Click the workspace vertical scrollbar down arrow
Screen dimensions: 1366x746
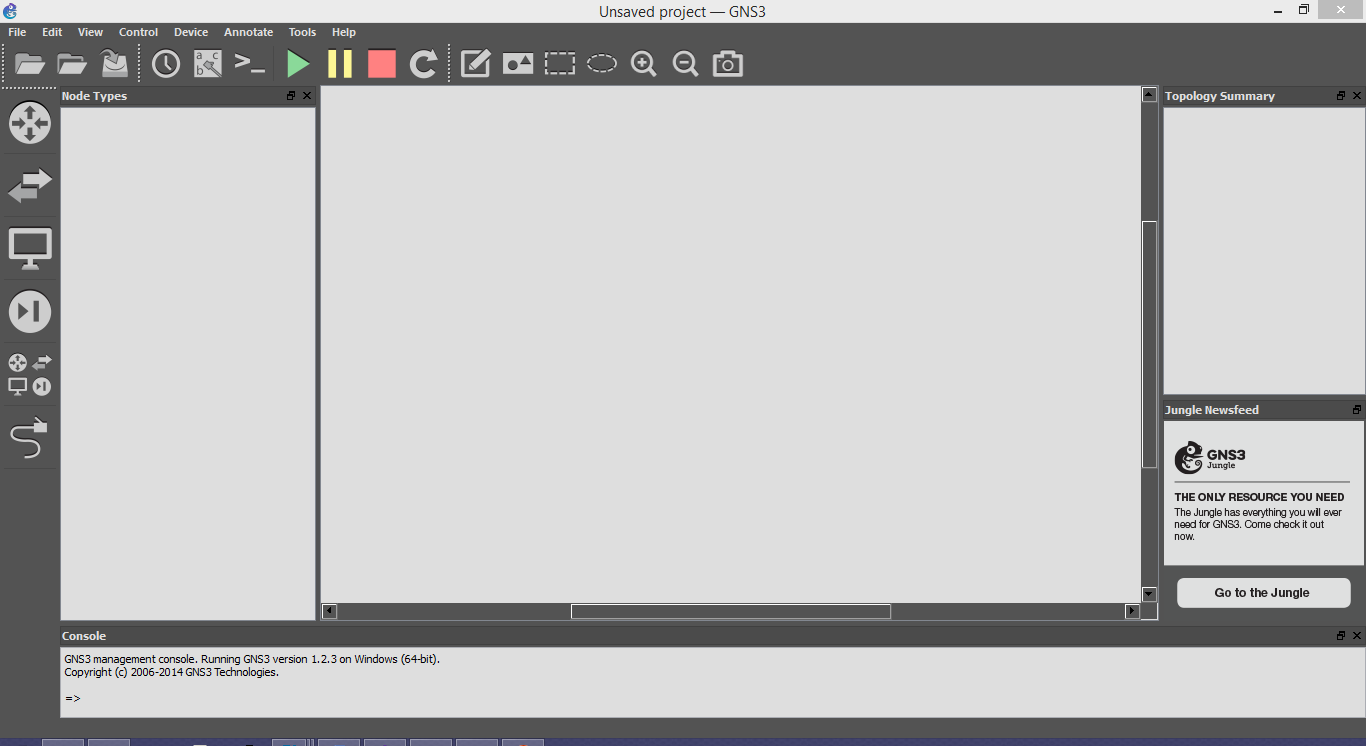1149,594
